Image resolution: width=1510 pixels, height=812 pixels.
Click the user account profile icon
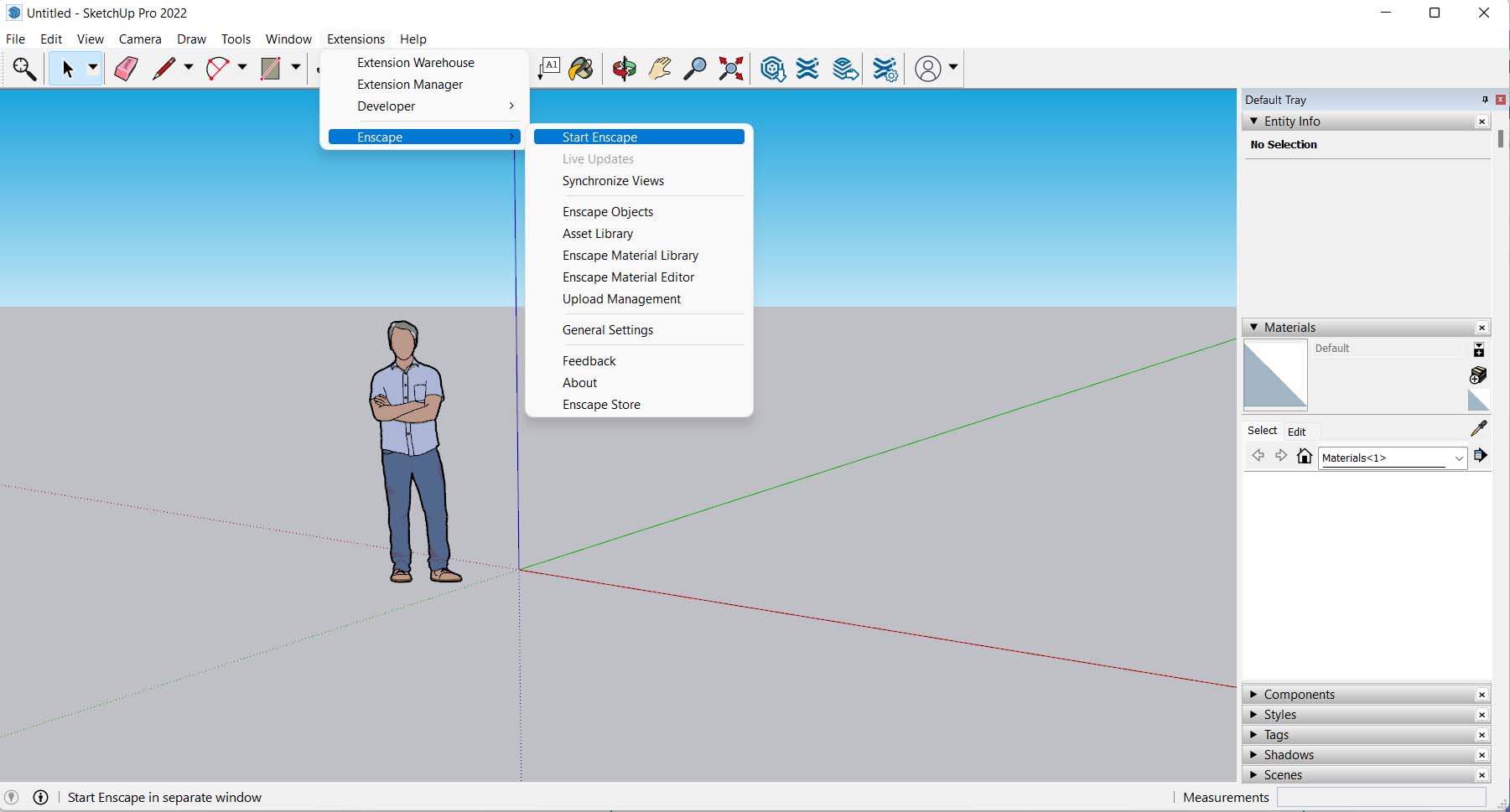[928, 69]
